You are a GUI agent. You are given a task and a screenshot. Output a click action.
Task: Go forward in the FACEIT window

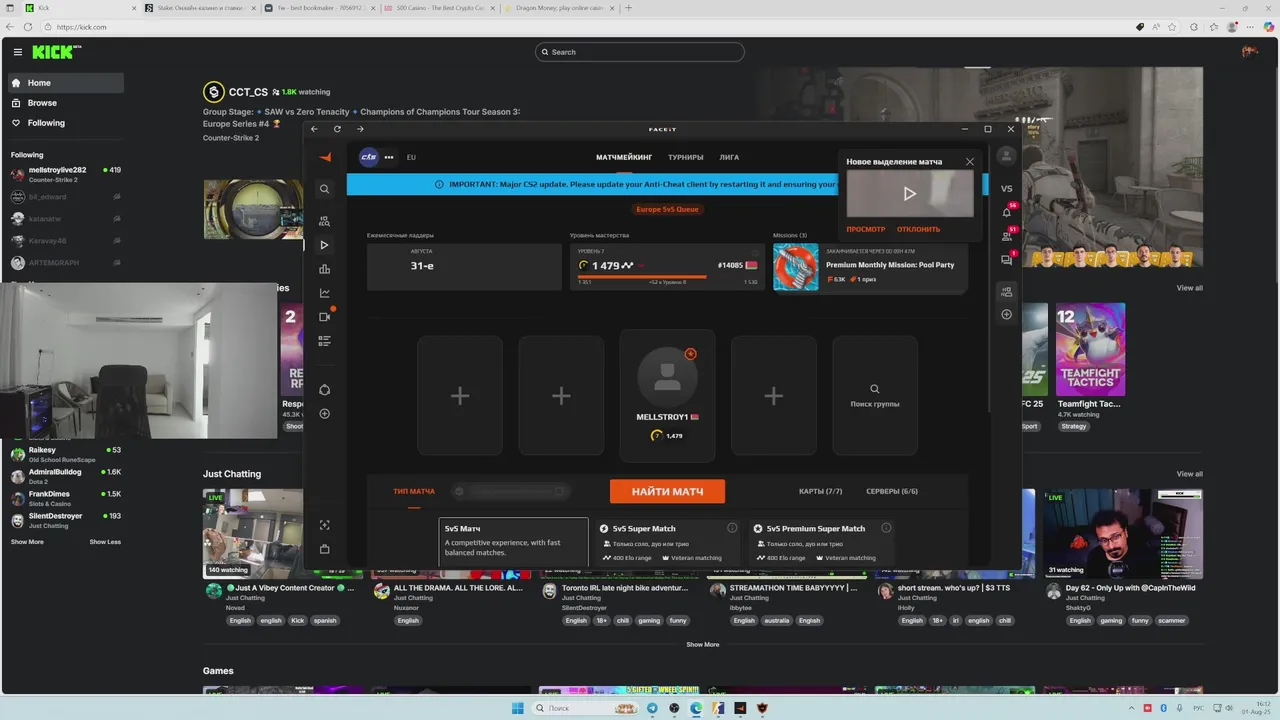click(x=360, y=129)
